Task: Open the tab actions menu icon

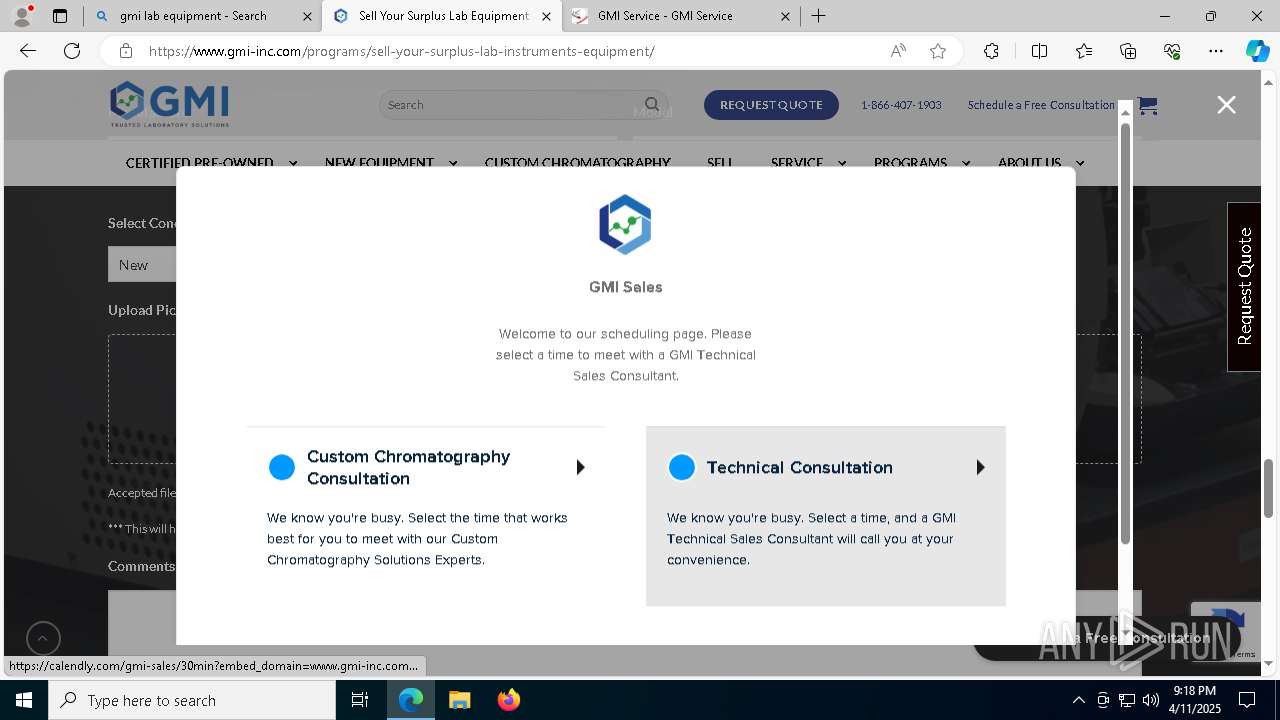Action: coord(60,16)
